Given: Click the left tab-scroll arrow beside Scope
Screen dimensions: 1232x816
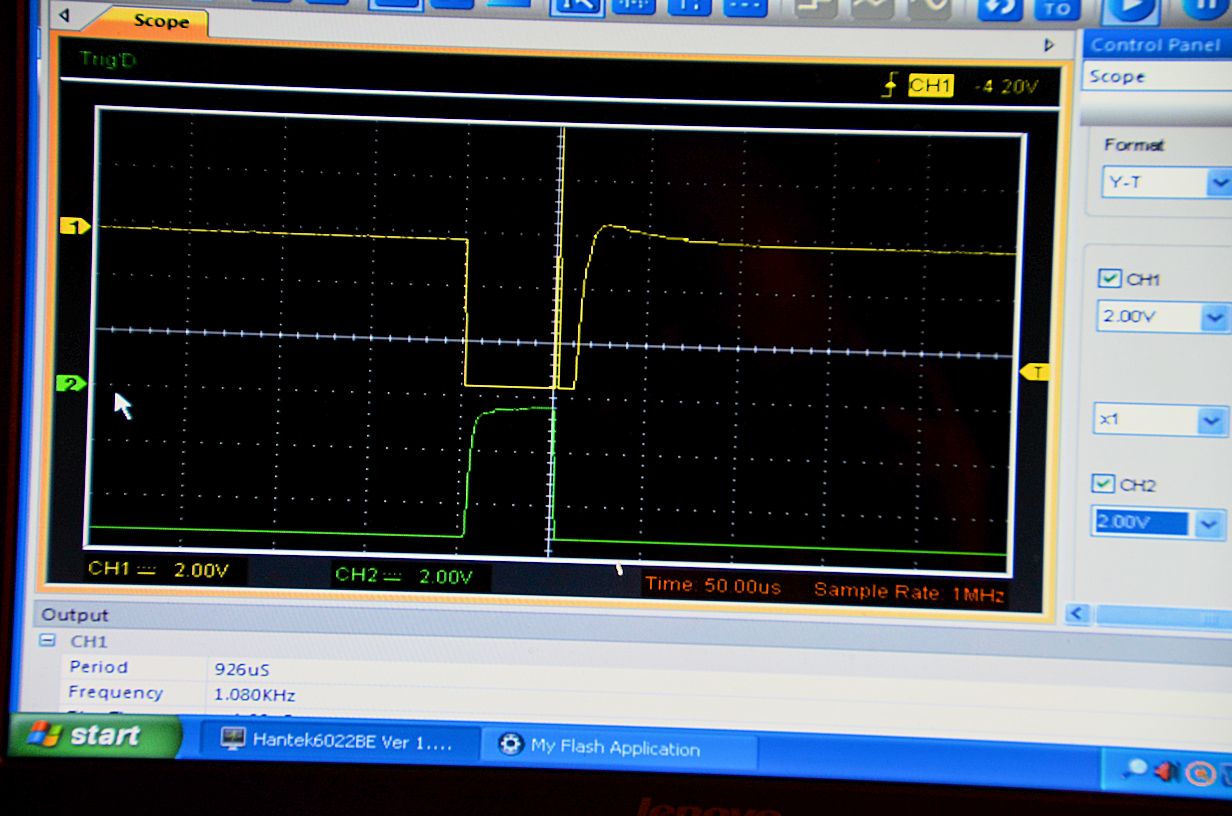Looking at the screenshot, I should pyautogui.click(x=65, y=16).
